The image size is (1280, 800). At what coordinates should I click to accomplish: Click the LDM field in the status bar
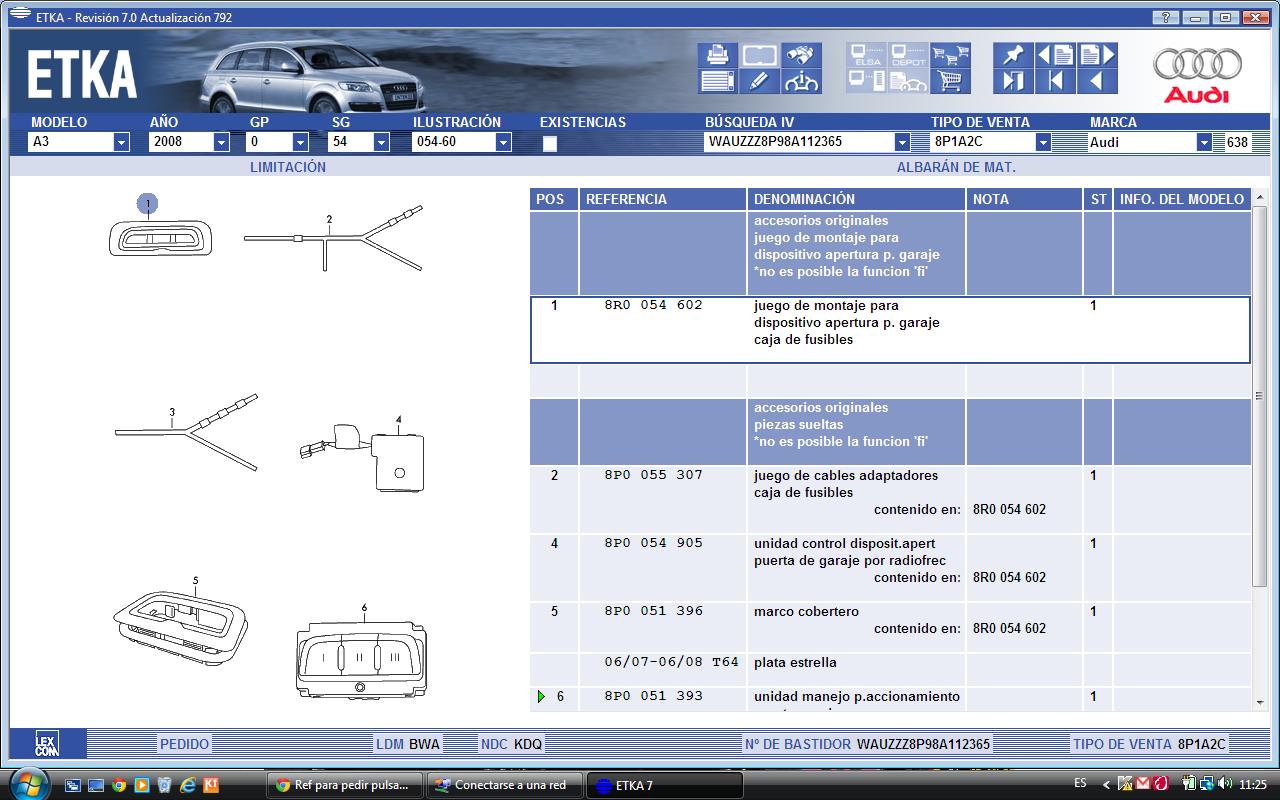coord(408,744)
